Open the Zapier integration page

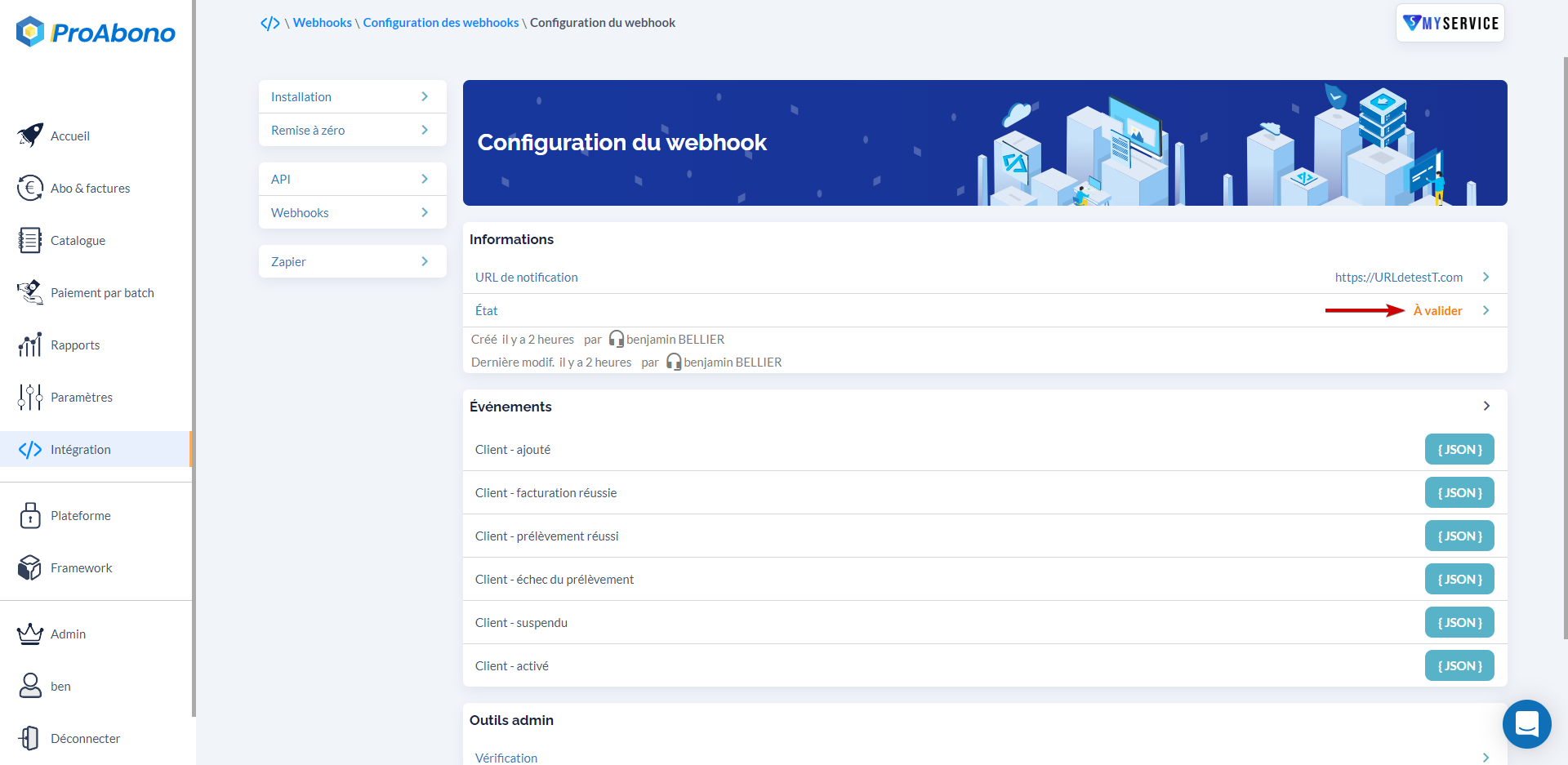tap(352, 260)
